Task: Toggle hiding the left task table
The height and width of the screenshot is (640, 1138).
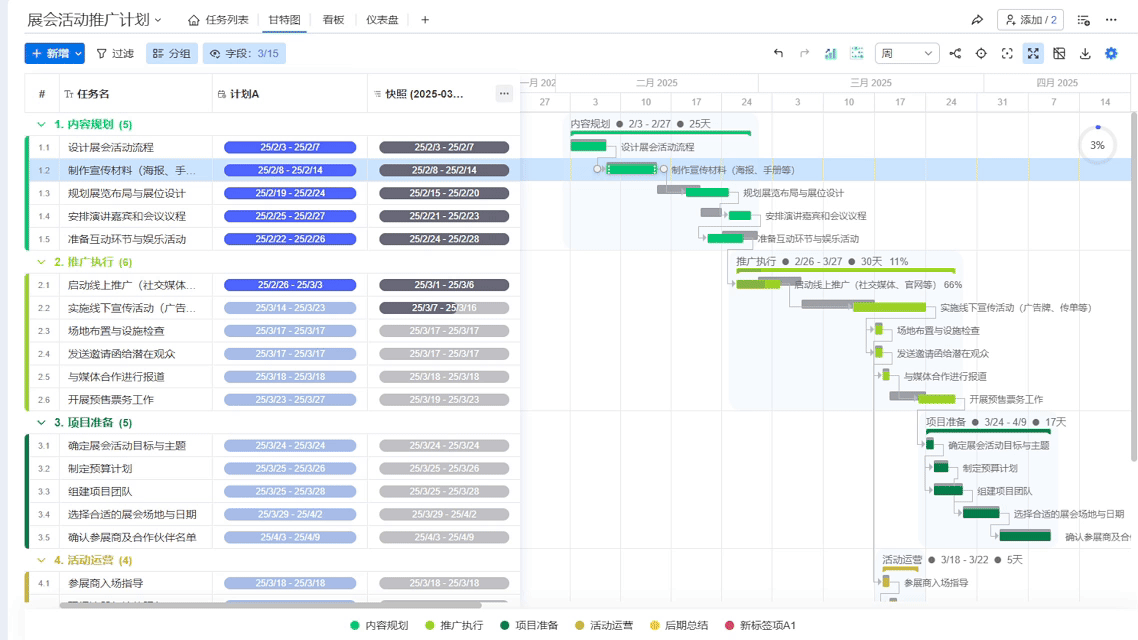Action: [1058, 54]
